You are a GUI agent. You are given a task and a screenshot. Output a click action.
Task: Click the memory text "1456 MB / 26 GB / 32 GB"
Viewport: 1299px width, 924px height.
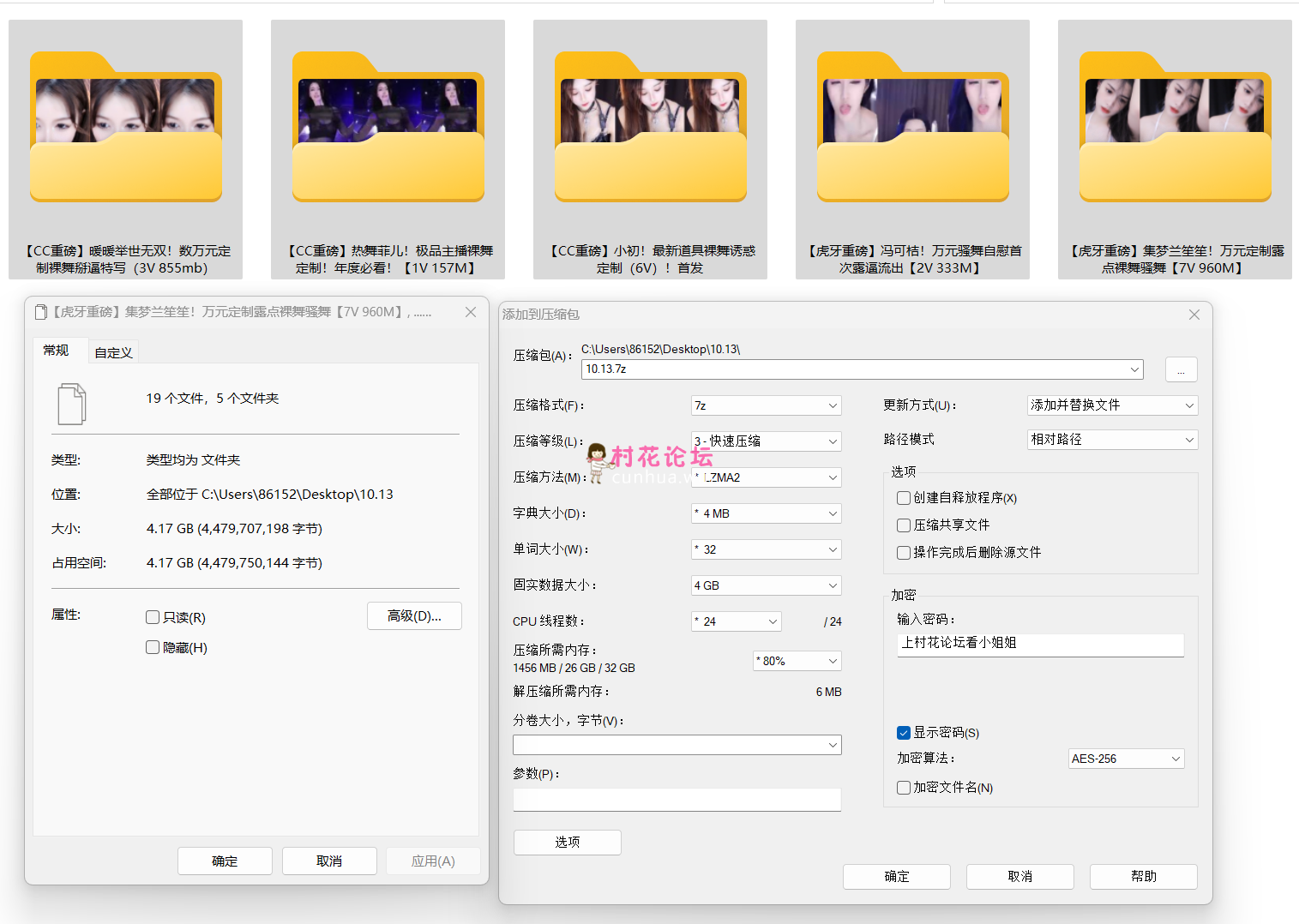pos(574,668)
